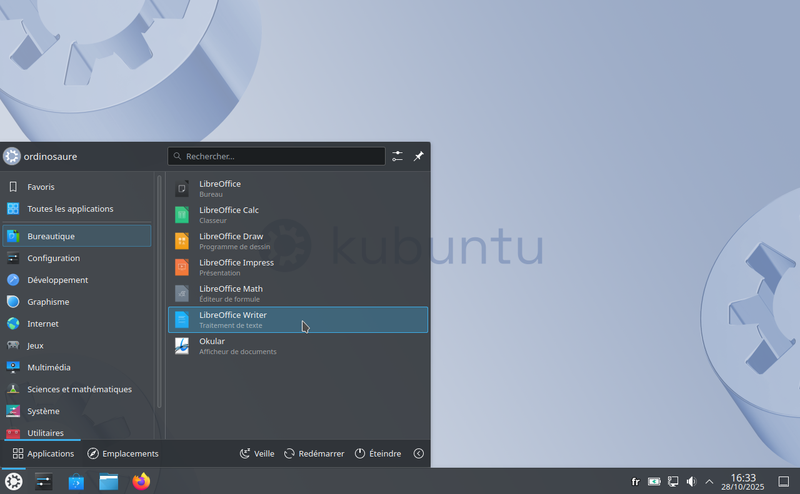Click the Éteindre shutdown button

(378, 454)
